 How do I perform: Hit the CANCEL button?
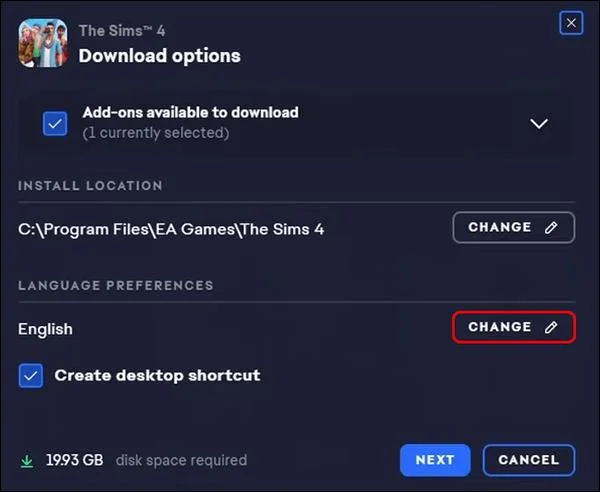[528, 460]
